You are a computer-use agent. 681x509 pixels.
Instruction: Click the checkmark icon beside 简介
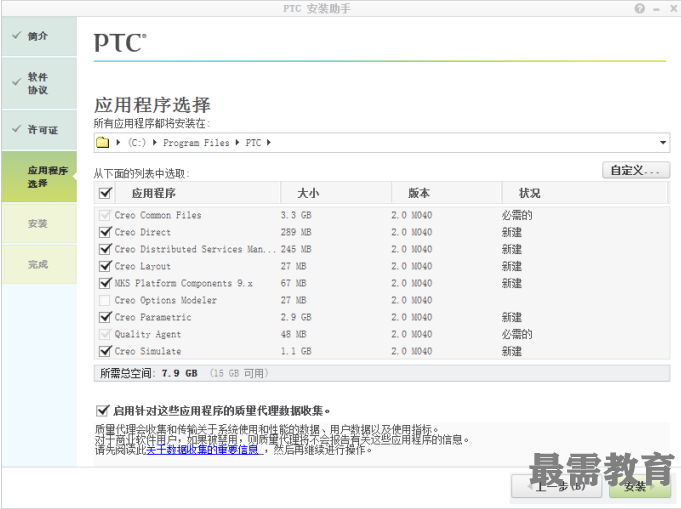17,36
